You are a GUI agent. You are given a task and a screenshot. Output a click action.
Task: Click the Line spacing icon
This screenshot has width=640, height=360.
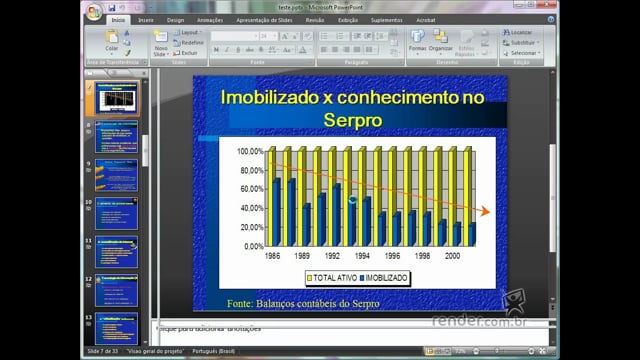tap(380, 36)
